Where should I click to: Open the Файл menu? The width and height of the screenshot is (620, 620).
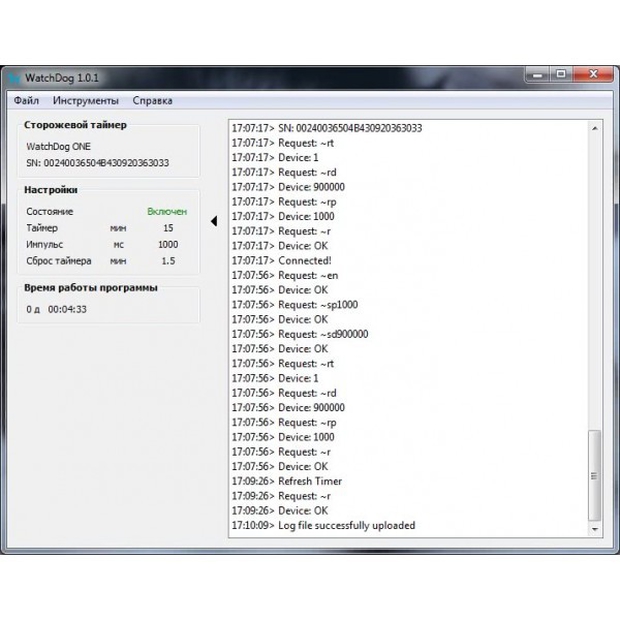(26, 100)
